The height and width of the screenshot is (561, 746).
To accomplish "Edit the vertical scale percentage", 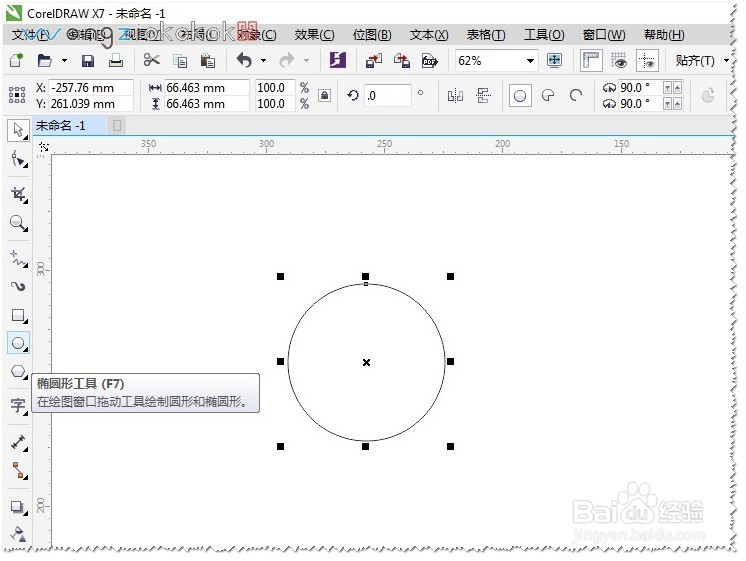I will [x=275, y=103].
